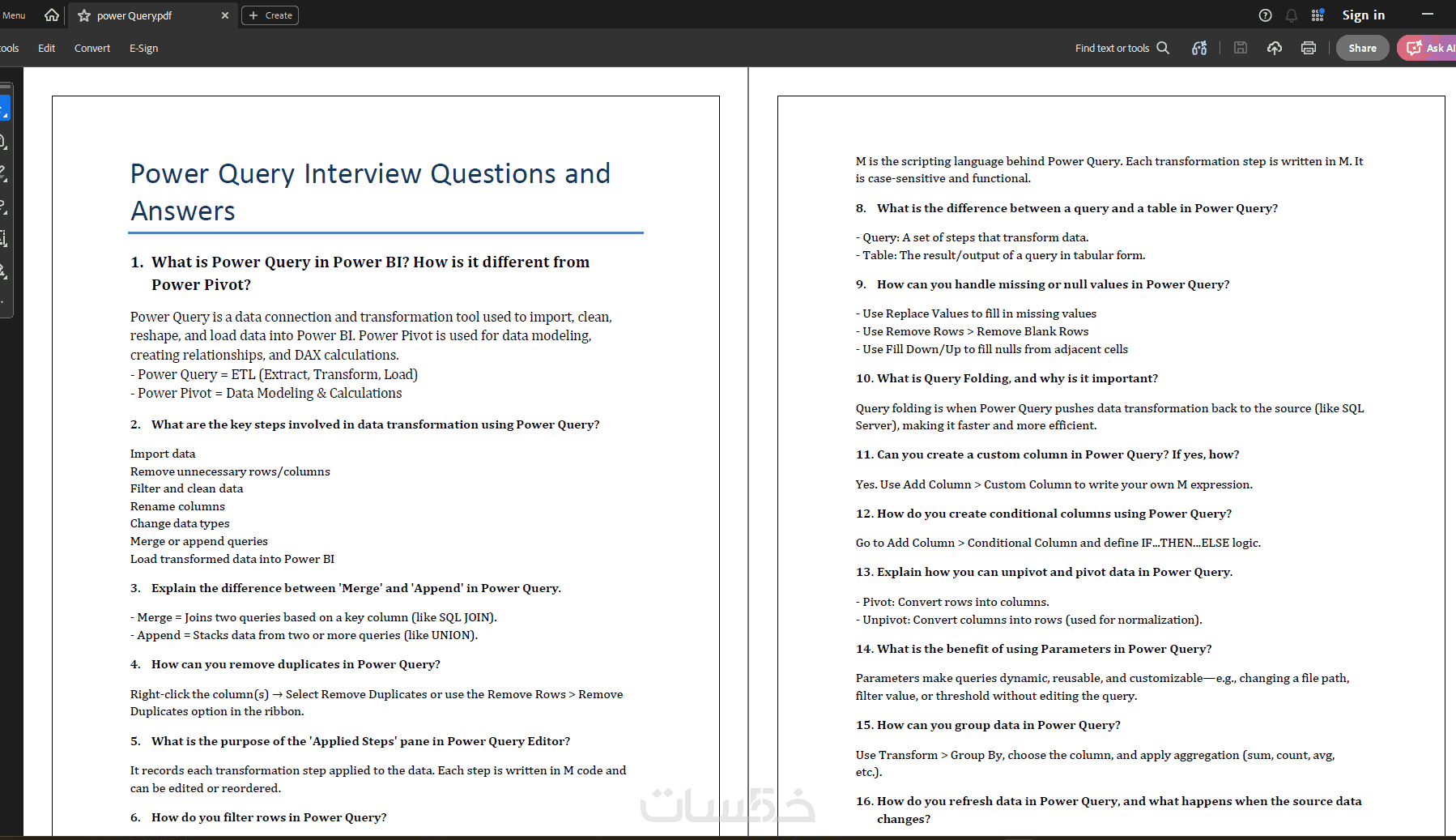Create a new tab with Create button
This screenshot has height=840, width=1456.
pyautogui.click(x=270, y=15)
